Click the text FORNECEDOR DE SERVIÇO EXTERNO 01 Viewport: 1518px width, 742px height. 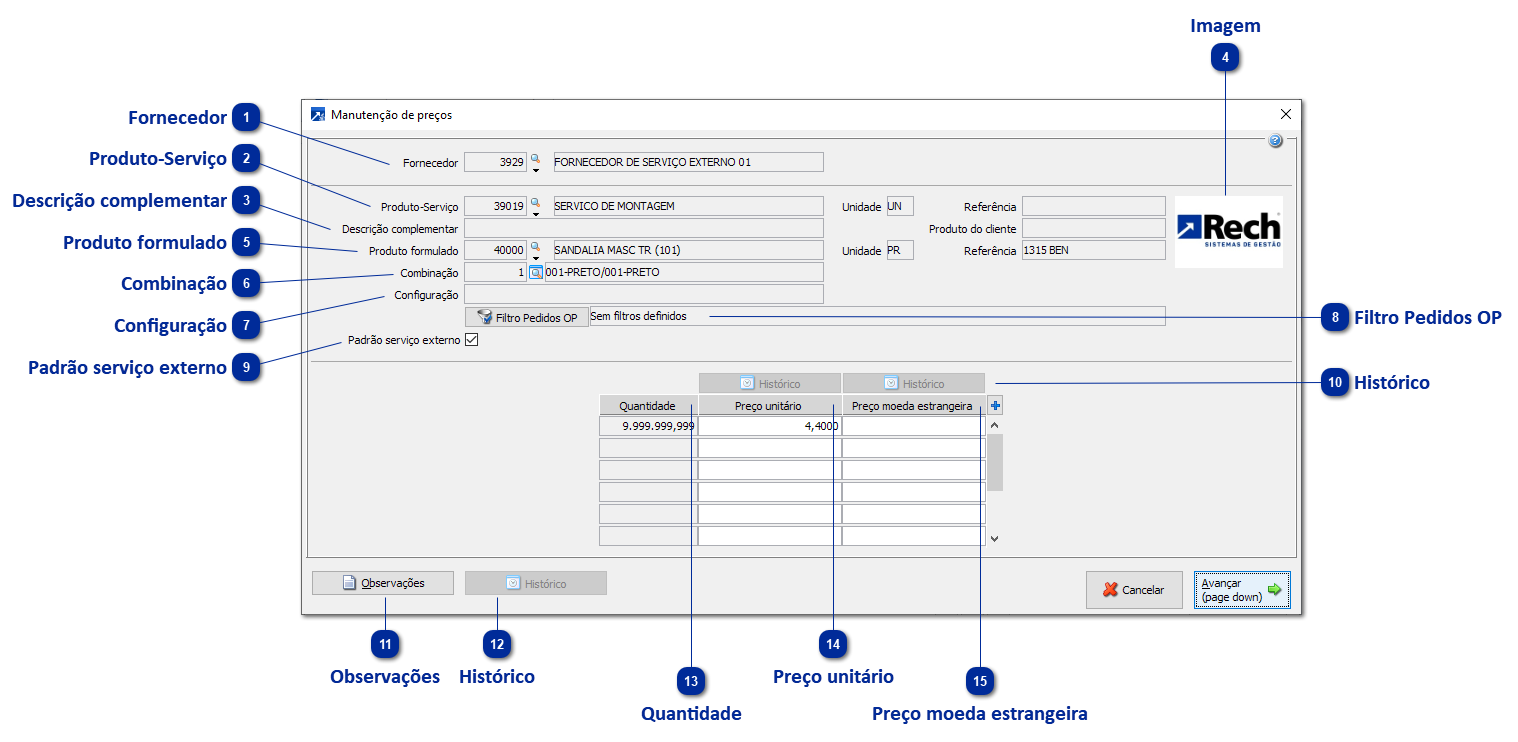(x=652, y=162)
